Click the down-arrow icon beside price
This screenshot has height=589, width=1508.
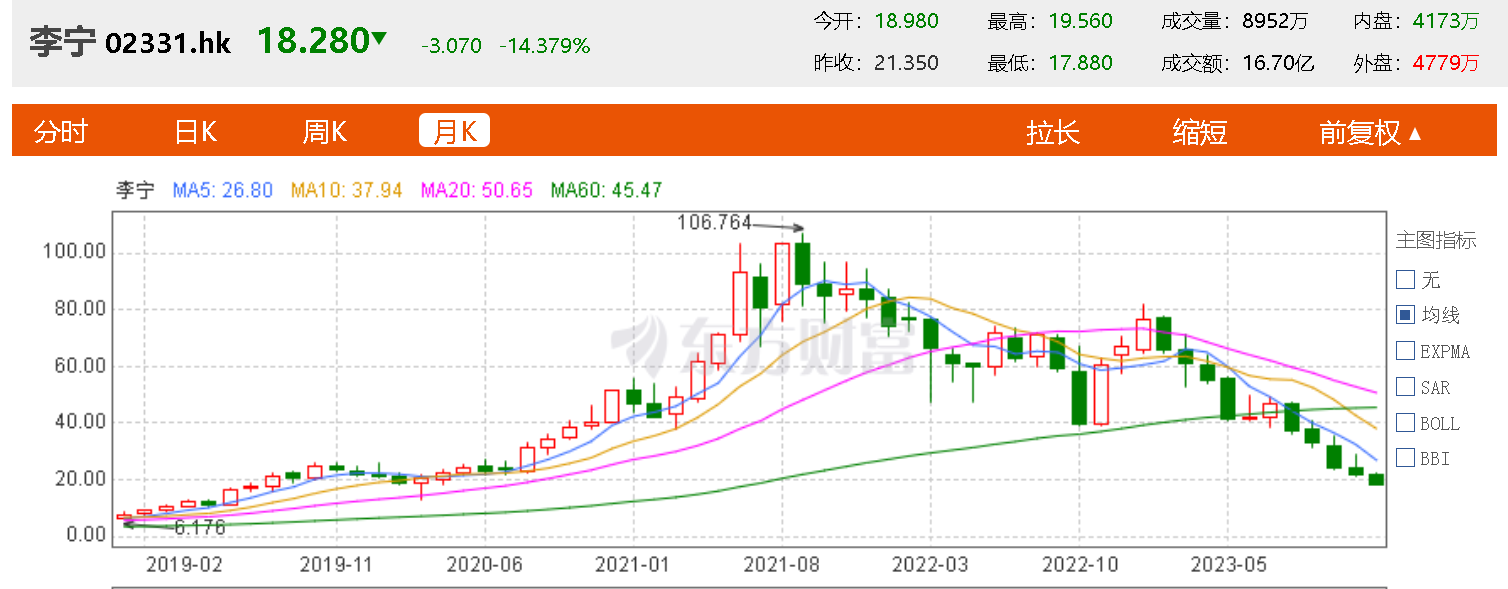pyautogui.click(x=379, y=40)
